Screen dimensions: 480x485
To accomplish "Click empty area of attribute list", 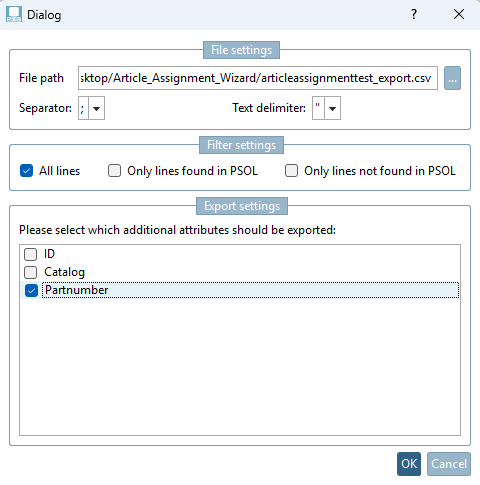I will 240,367.
